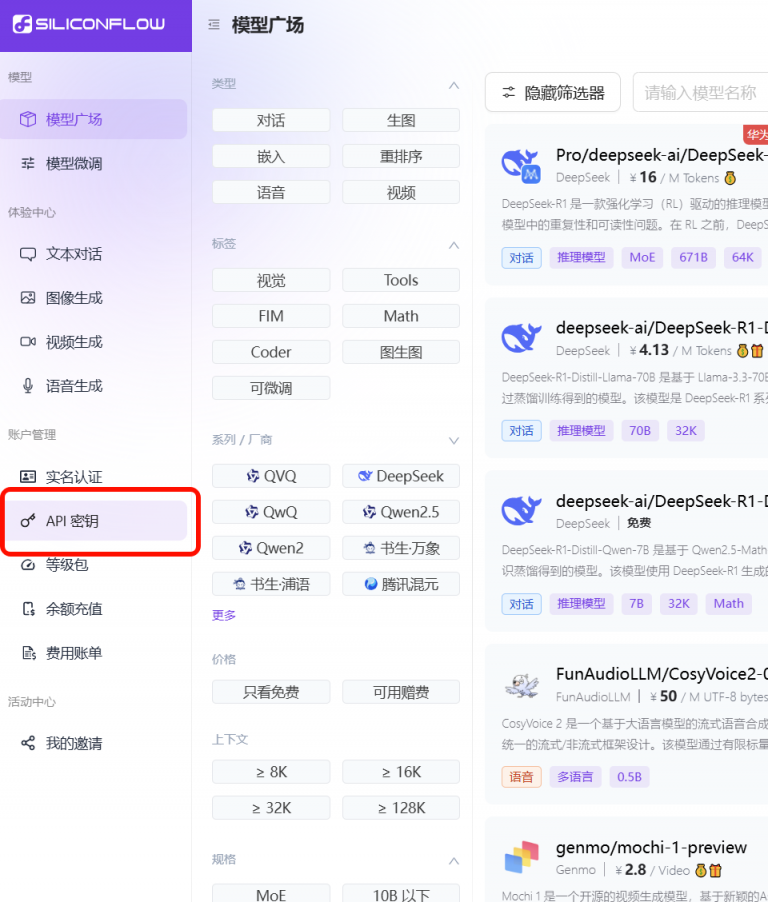Click the genmo mochi-1-preview logo
Image resolution: width=768 pixels, height=902 pixels.
point(521,857)
